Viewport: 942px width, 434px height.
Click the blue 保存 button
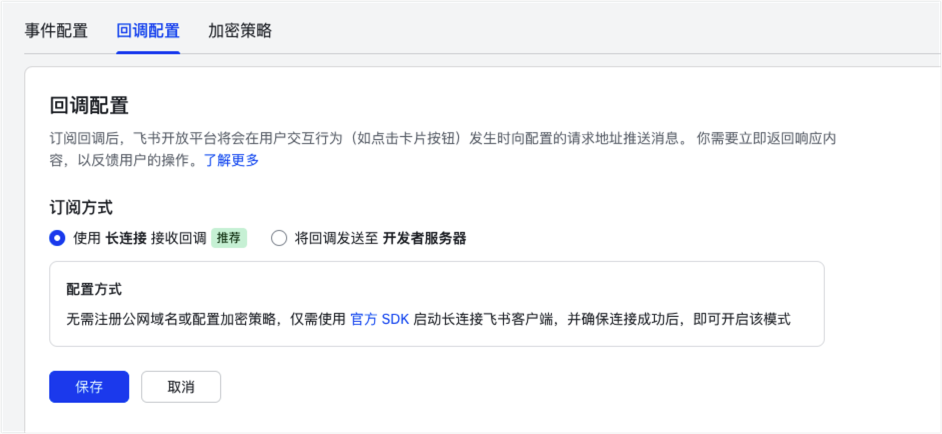coord(89,387)
